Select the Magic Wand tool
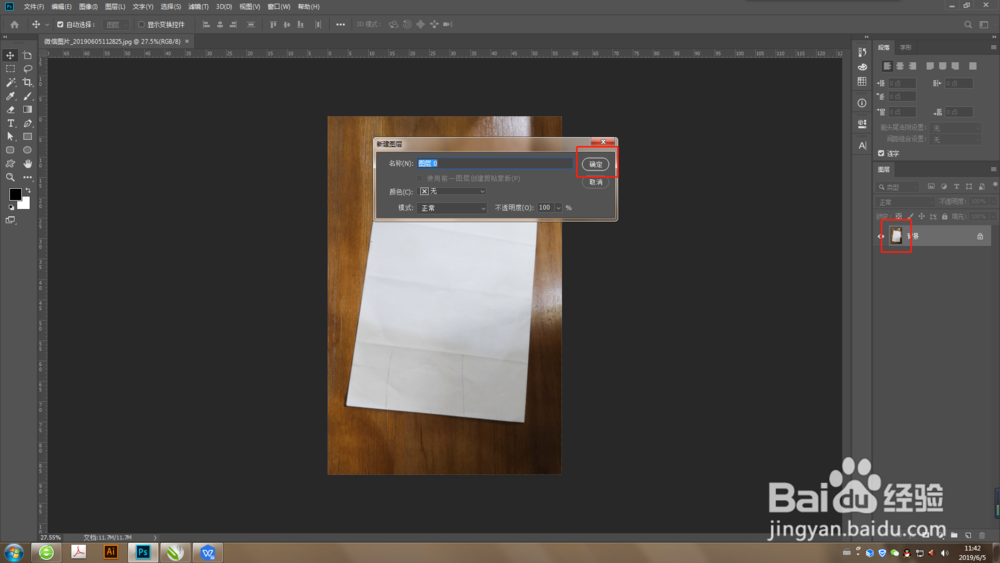The height and width of the screenshot is (563, 1000). 10,82
